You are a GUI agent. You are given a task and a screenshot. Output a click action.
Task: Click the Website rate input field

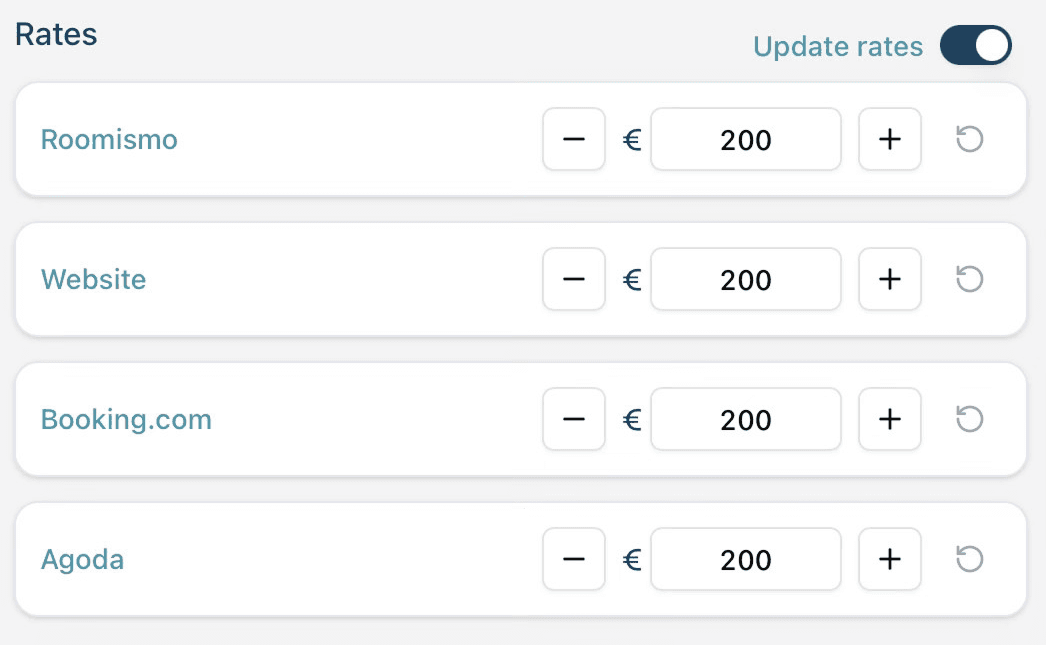pyautogui.click(x=746, y=279)
